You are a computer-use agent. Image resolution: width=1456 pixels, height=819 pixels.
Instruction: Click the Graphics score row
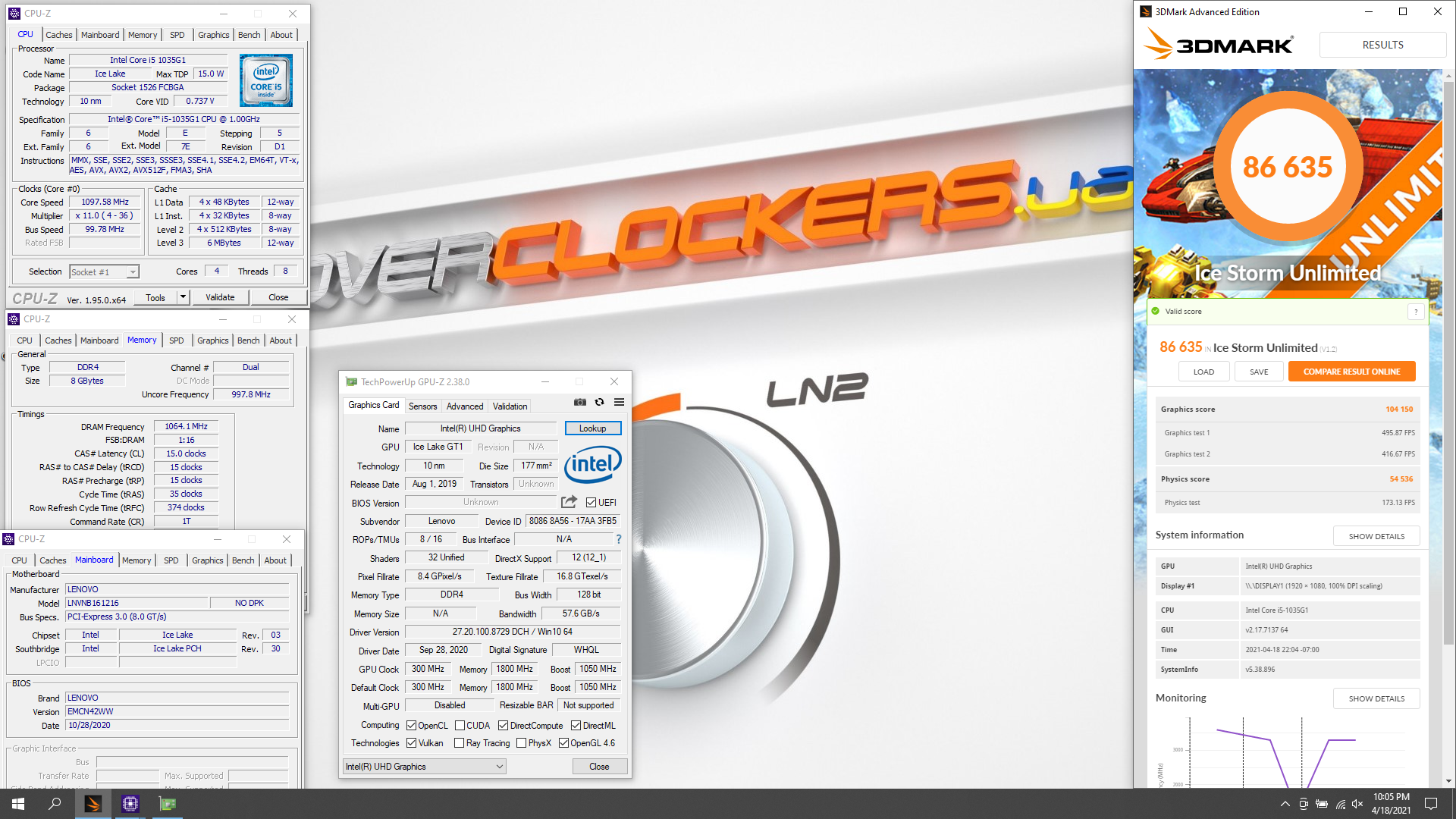tap(1287, 409)
